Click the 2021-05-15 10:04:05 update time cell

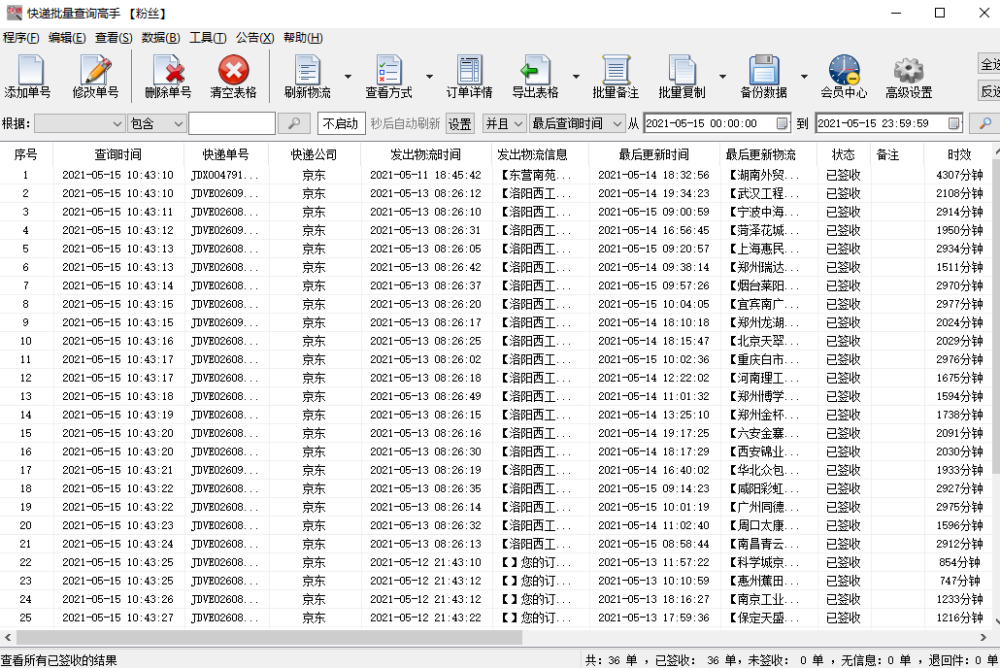[x=654, y=304]
